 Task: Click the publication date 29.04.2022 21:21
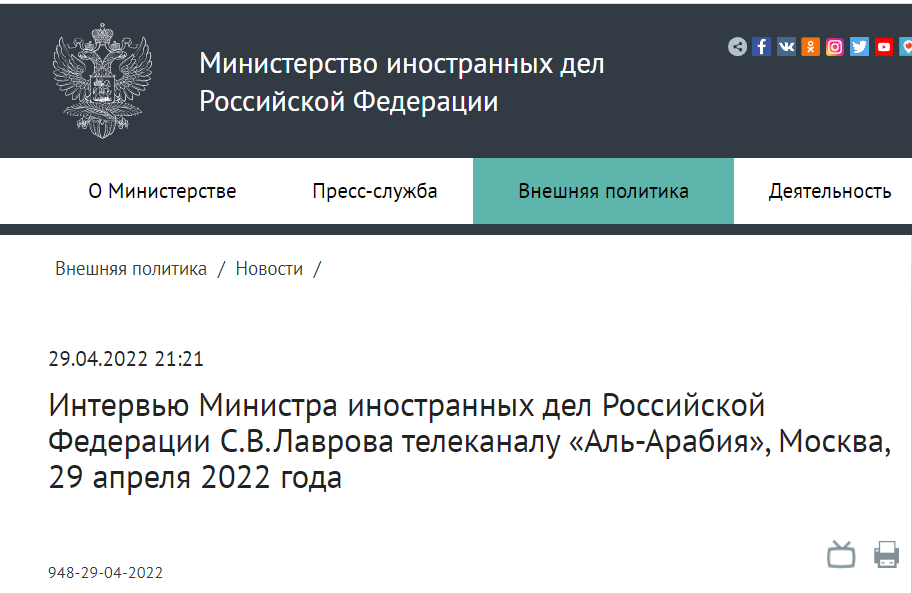(126, 359)
